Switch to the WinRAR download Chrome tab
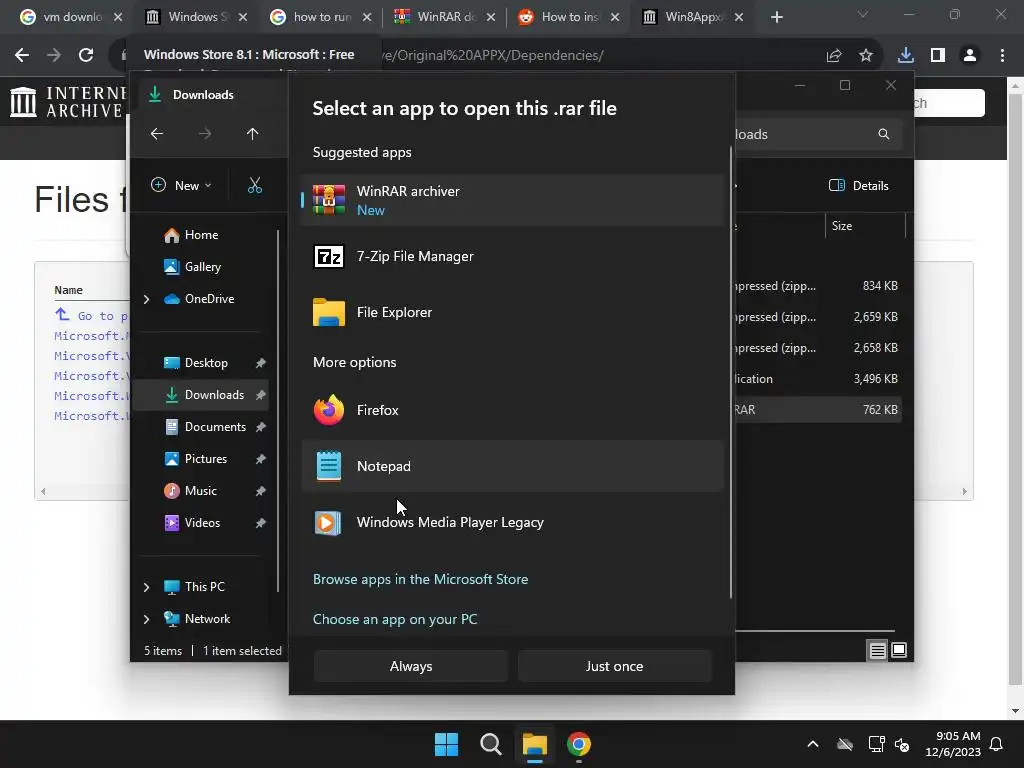 [x=445, y=17]
